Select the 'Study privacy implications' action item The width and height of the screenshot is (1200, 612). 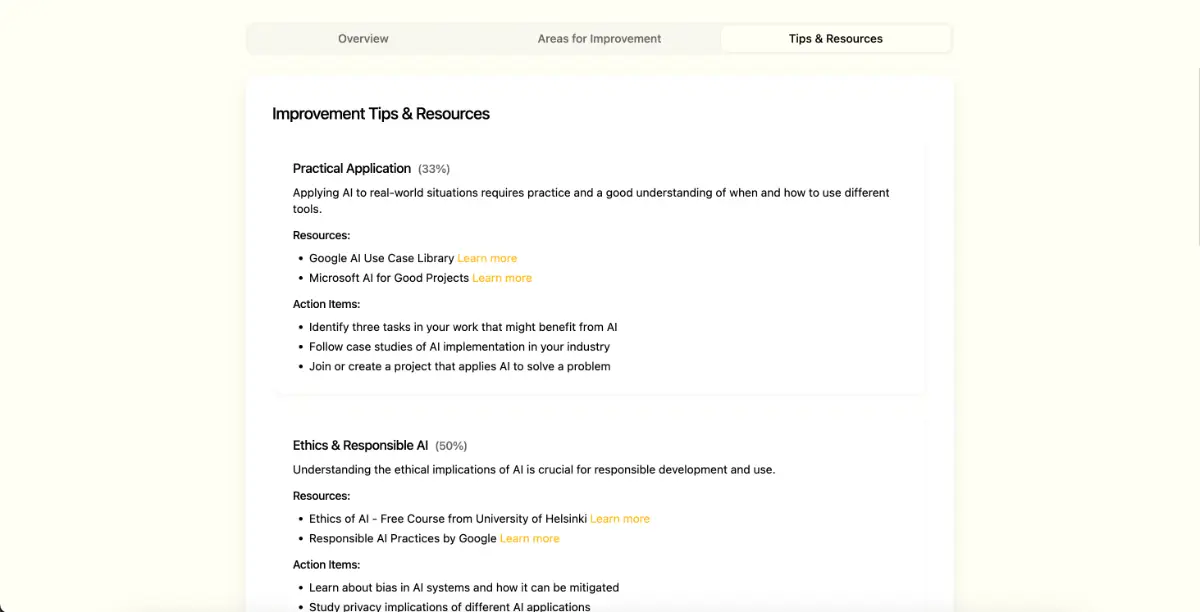click(x=449, y=606)
